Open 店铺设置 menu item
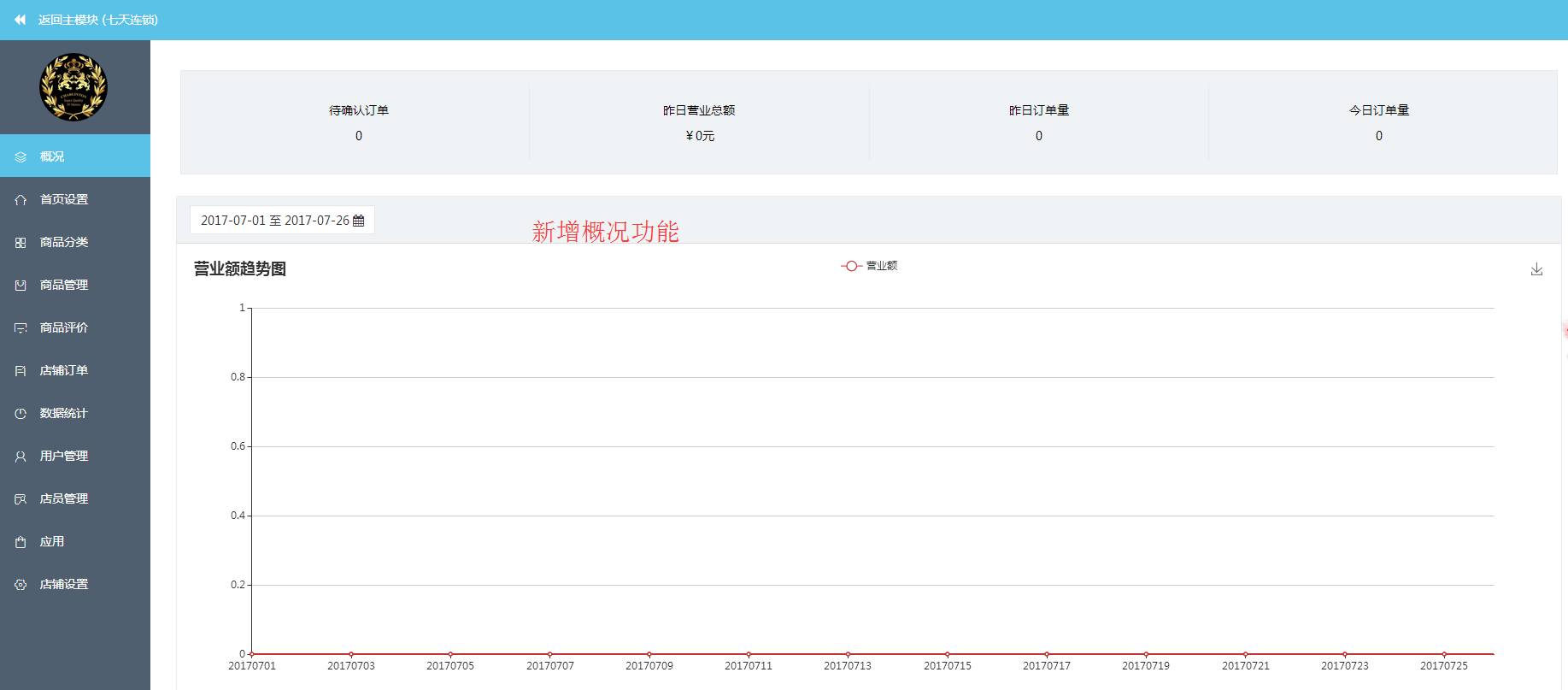The image size is (1568, 690). tap(75, 583)
